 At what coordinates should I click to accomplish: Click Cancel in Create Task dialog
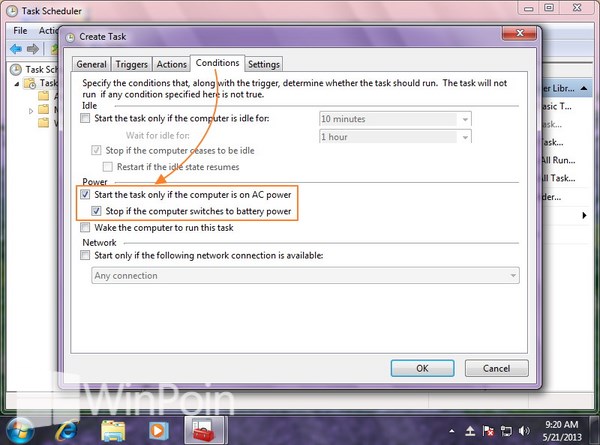point(496,368)
